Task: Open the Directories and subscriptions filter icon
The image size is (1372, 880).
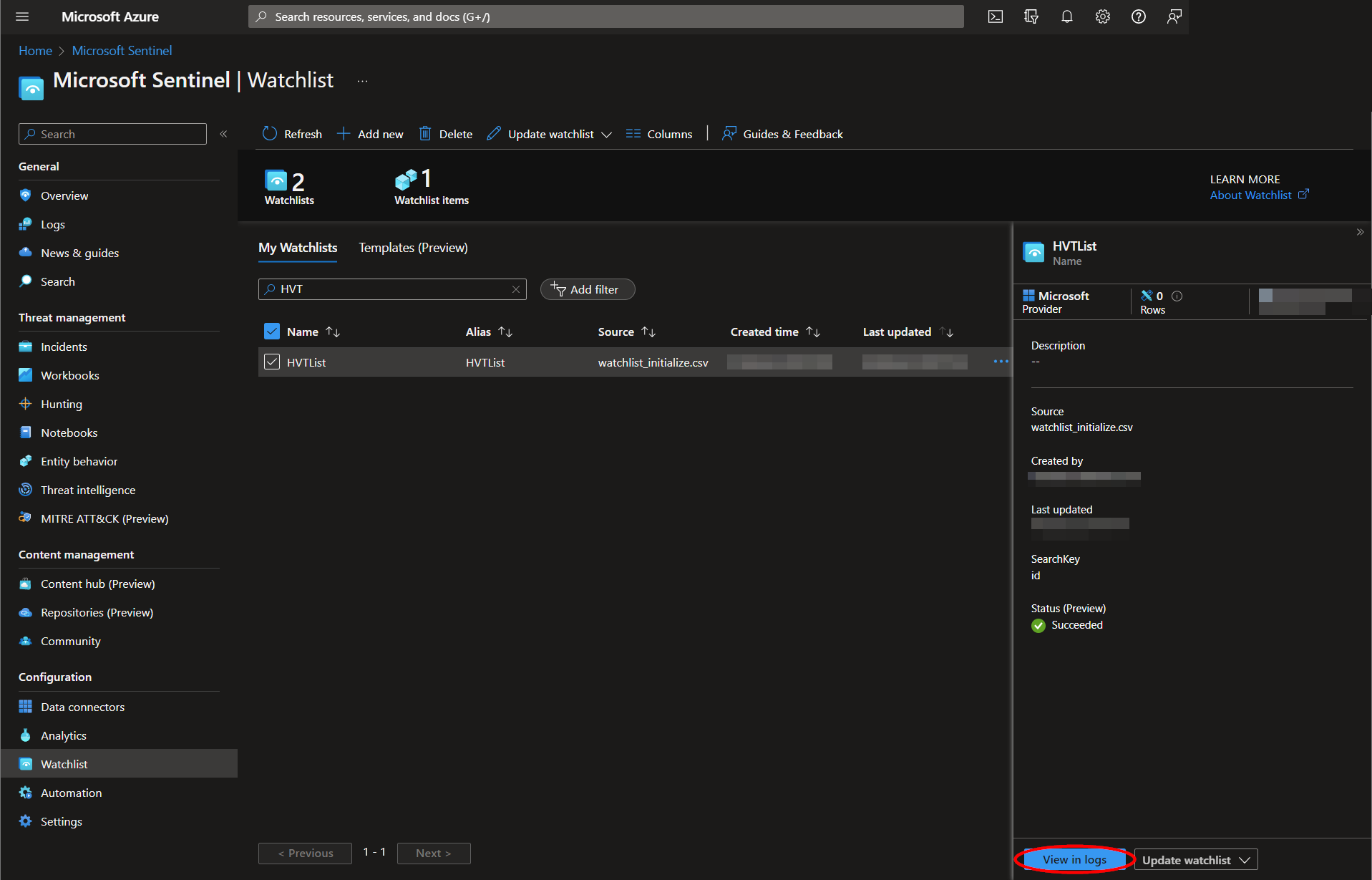Action: click(1031, 16)
